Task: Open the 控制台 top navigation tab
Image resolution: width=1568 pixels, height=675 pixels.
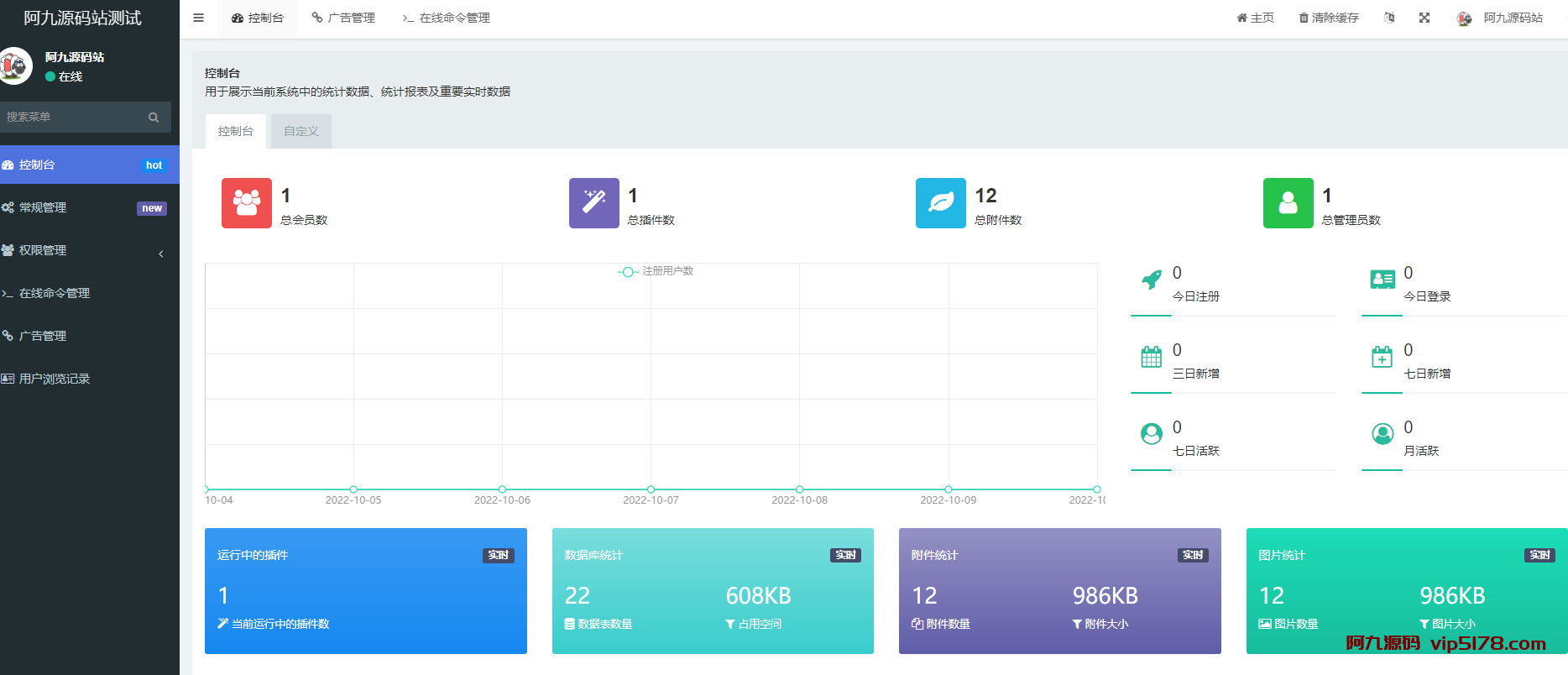Action: (258, 18)
